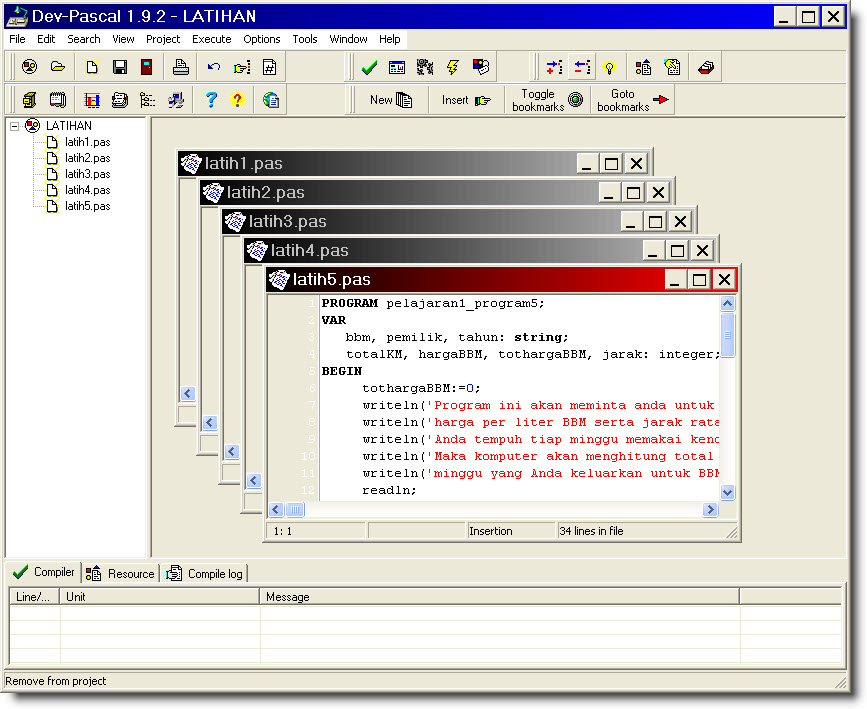Click the colored squares tag icon

(480, 67)
